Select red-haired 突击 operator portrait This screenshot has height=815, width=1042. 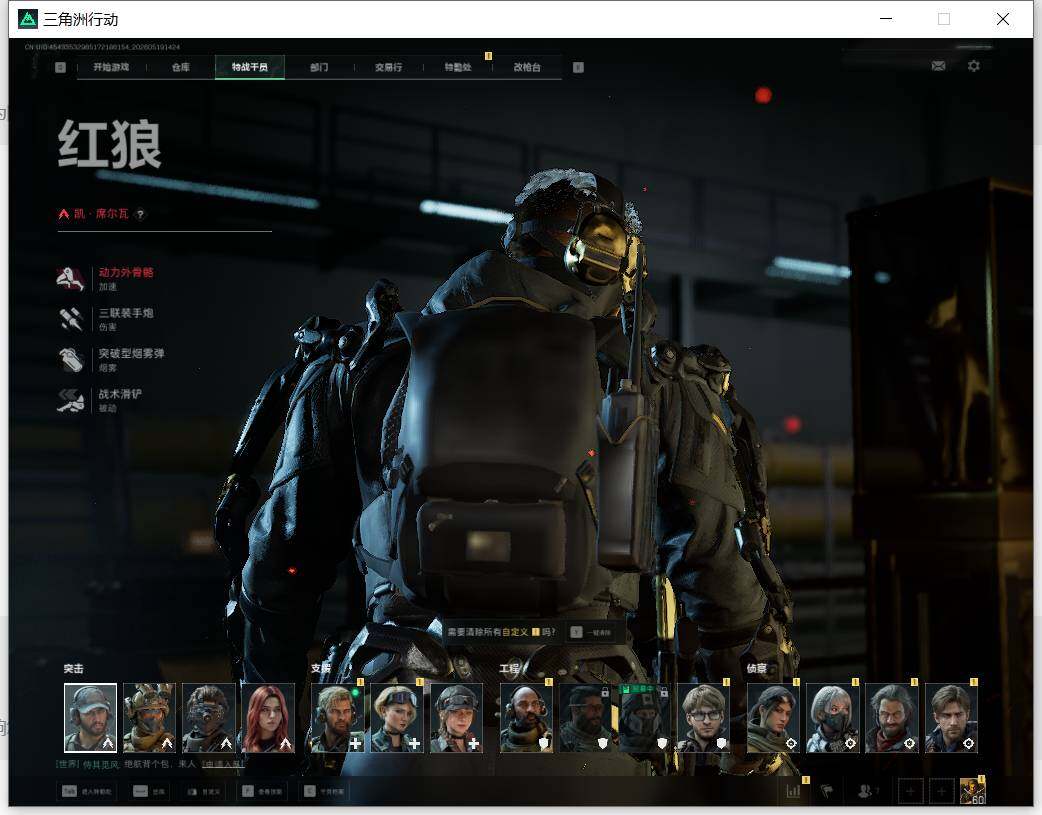[x=268, y=718]
